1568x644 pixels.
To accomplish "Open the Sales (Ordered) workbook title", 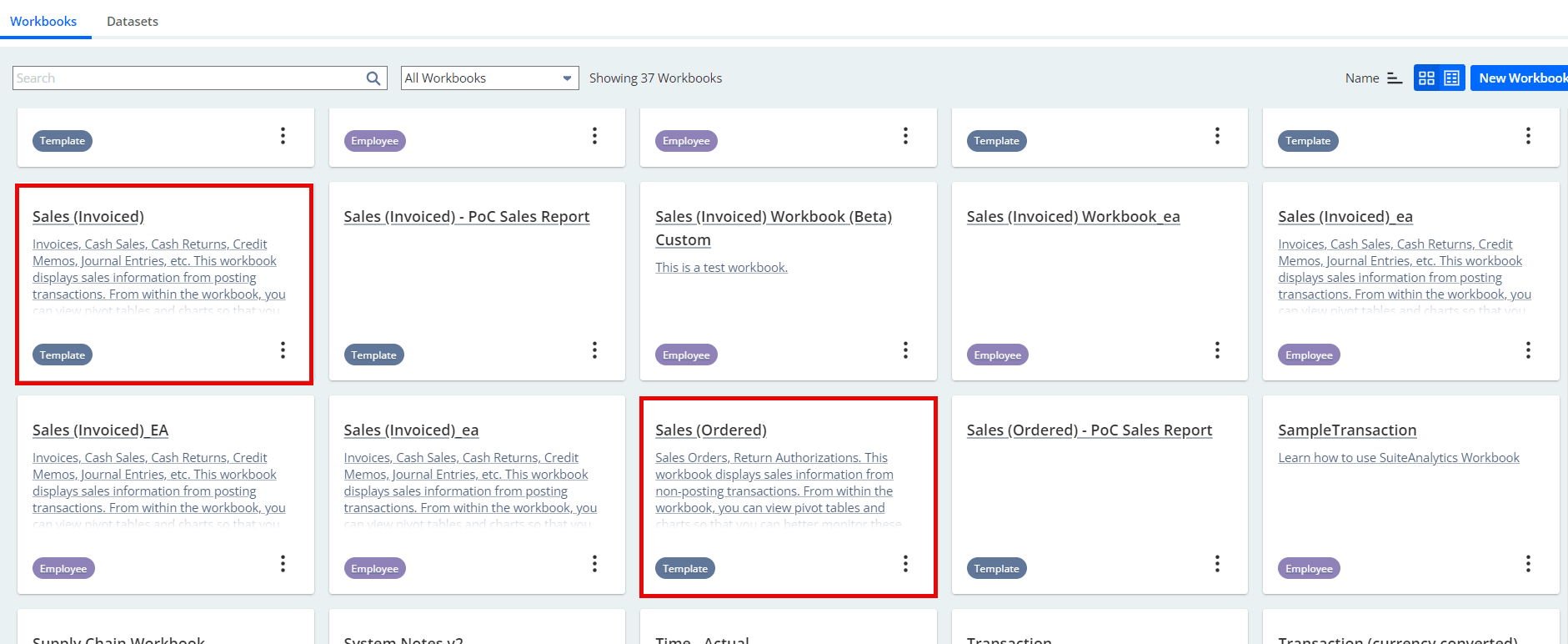I will click(x=711, y=430).
